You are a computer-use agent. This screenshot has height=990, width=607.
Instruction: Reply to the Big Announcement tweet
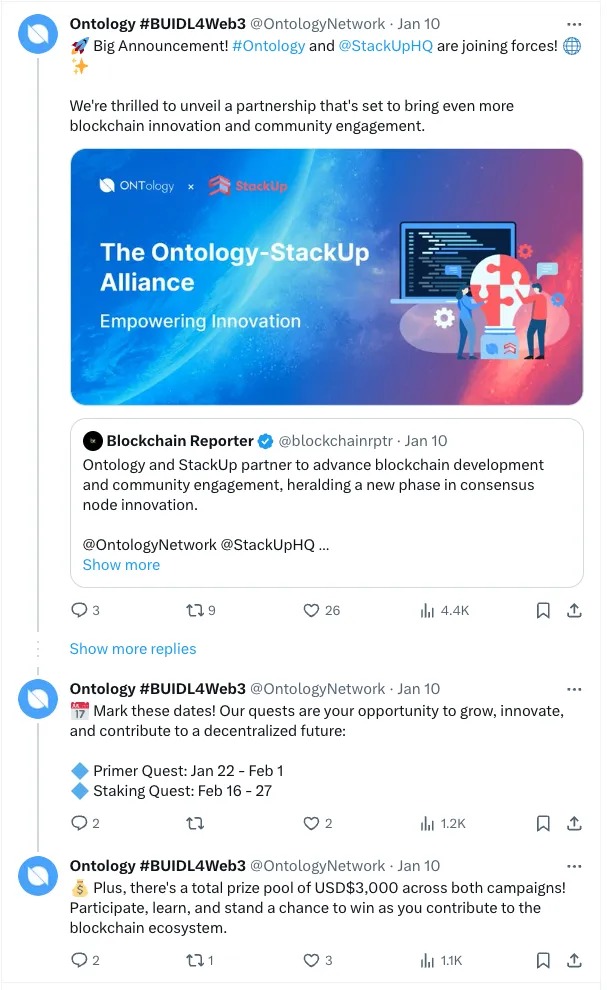click(79, 610)
